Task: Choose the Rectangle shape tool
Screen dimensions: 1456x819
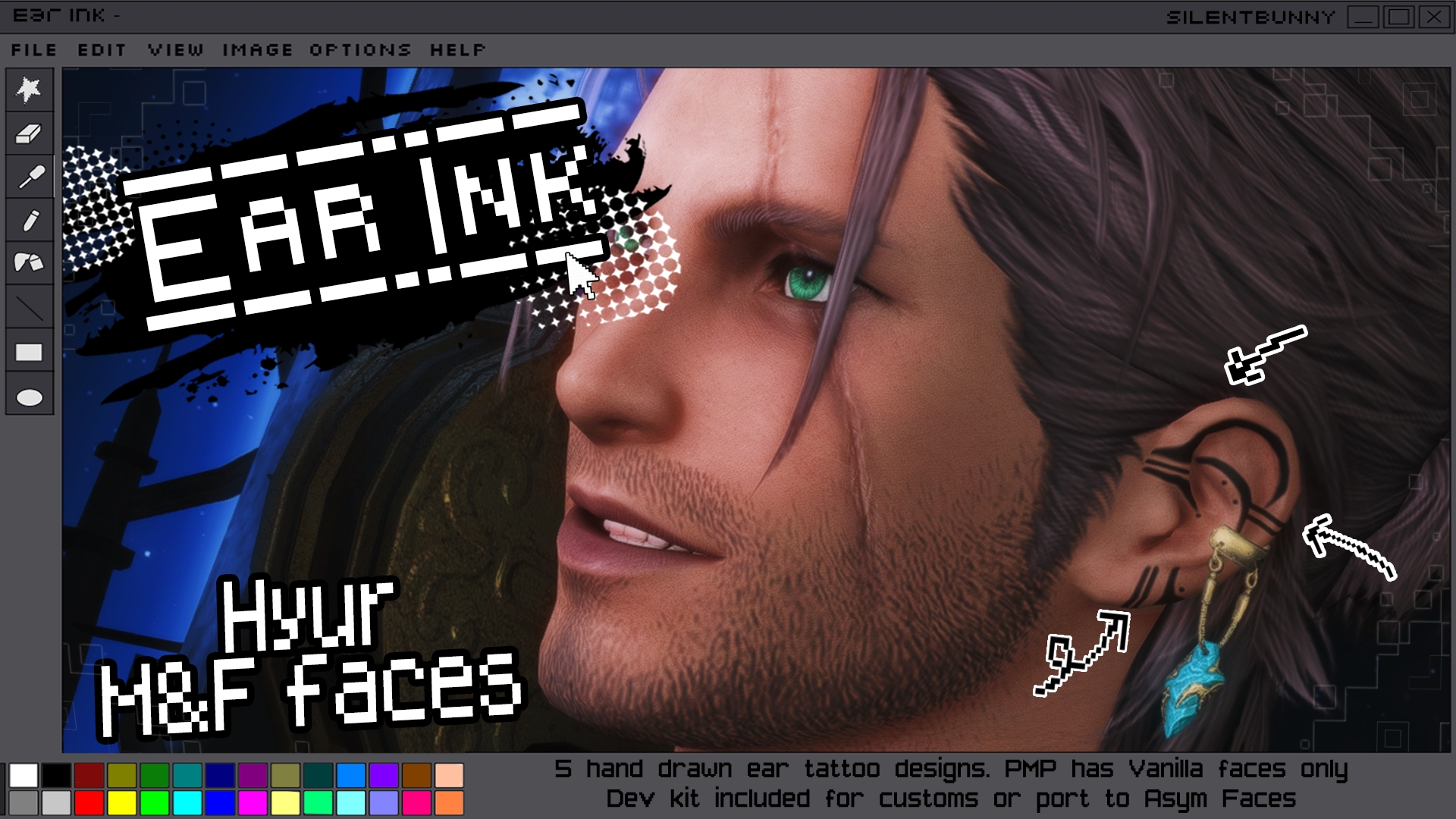Action: point(30,351)
